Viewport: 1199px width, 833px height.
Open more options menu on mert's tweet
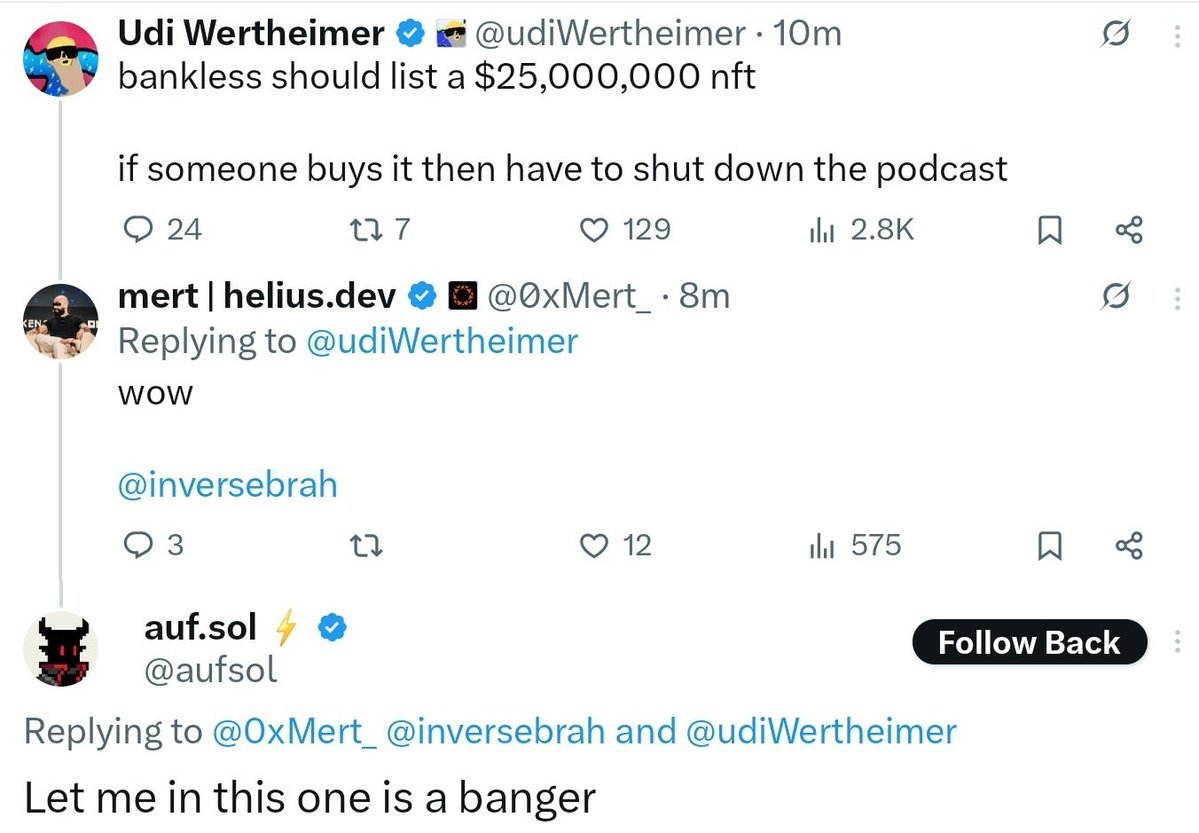tap(1176, 298)
